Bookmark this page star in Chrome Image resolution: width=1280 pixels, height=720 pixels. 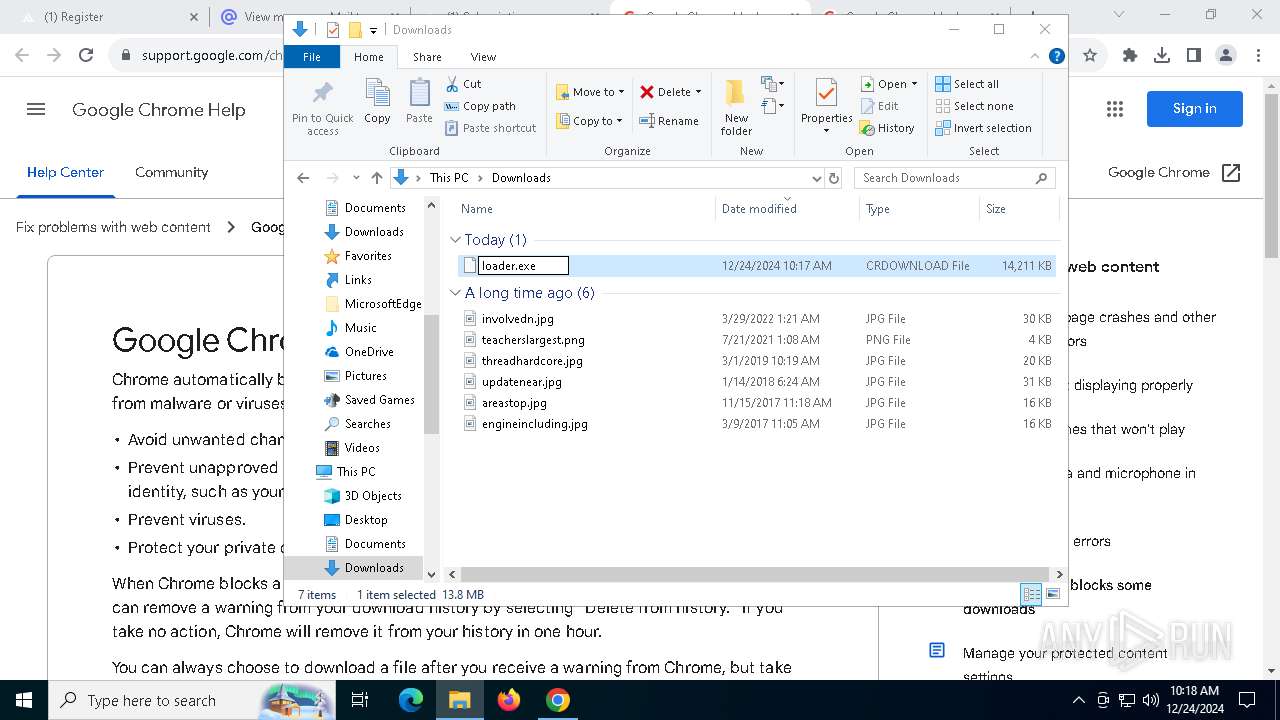(x=1090, y=56)
